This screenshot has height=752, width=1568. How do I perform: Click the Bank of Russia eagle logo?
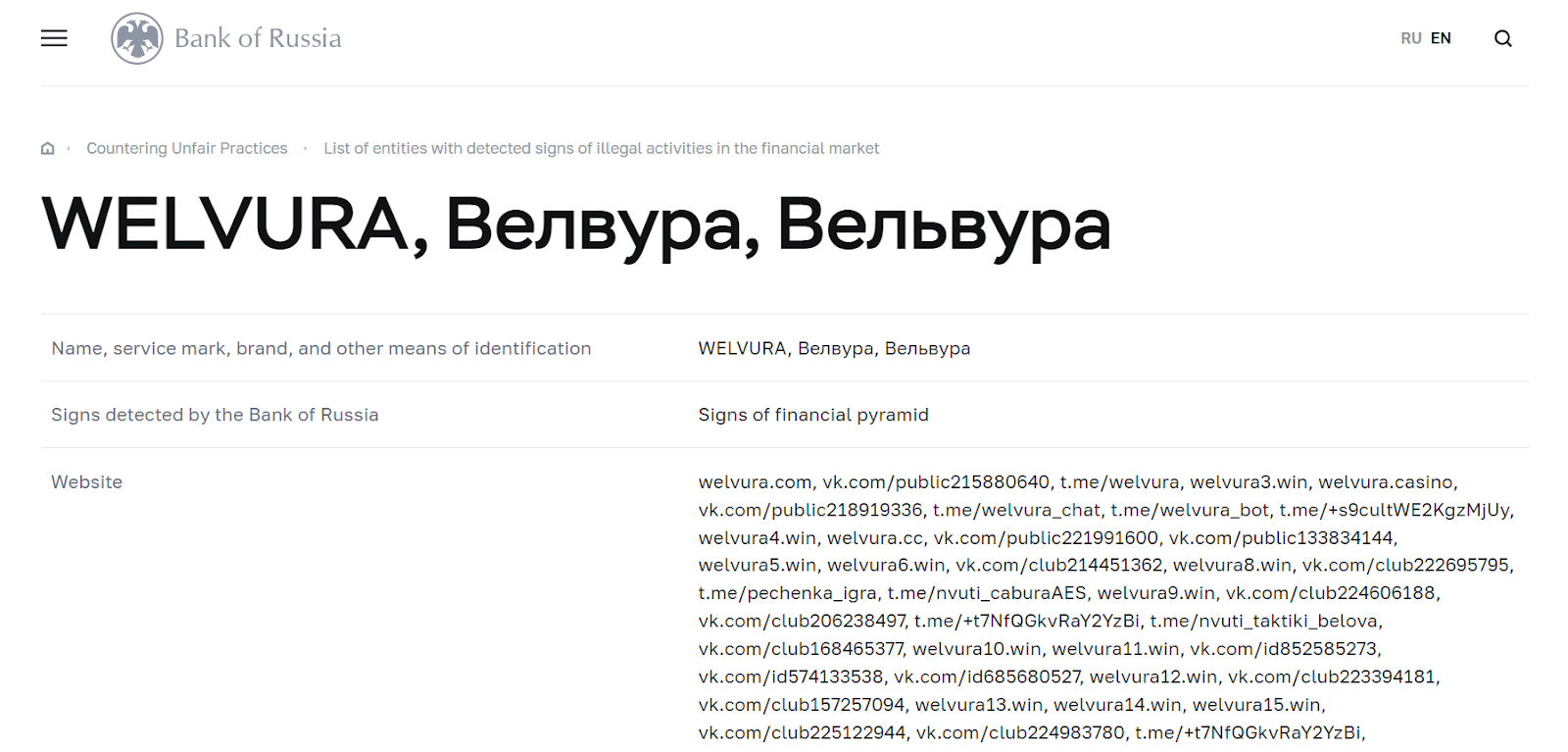pyautogui.click(x=137, y=38)
